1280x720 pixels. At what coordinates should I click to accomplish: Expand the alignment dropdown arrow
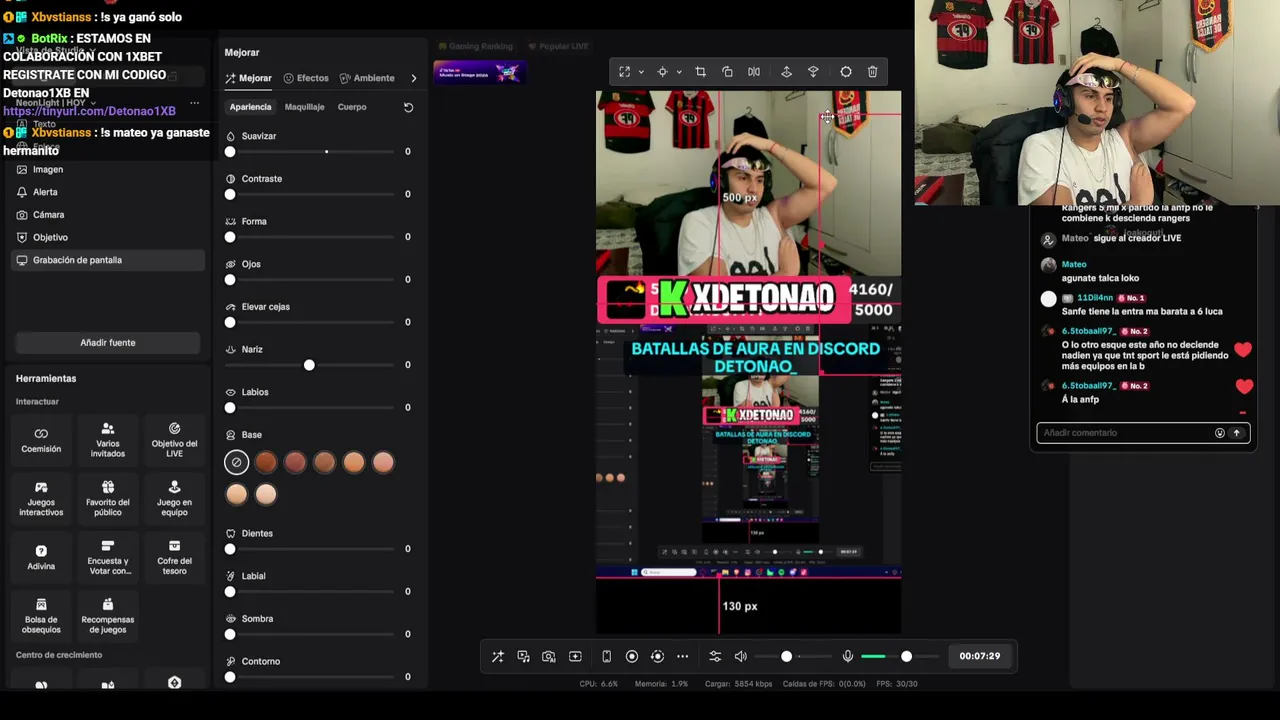(x=679, y=72)
